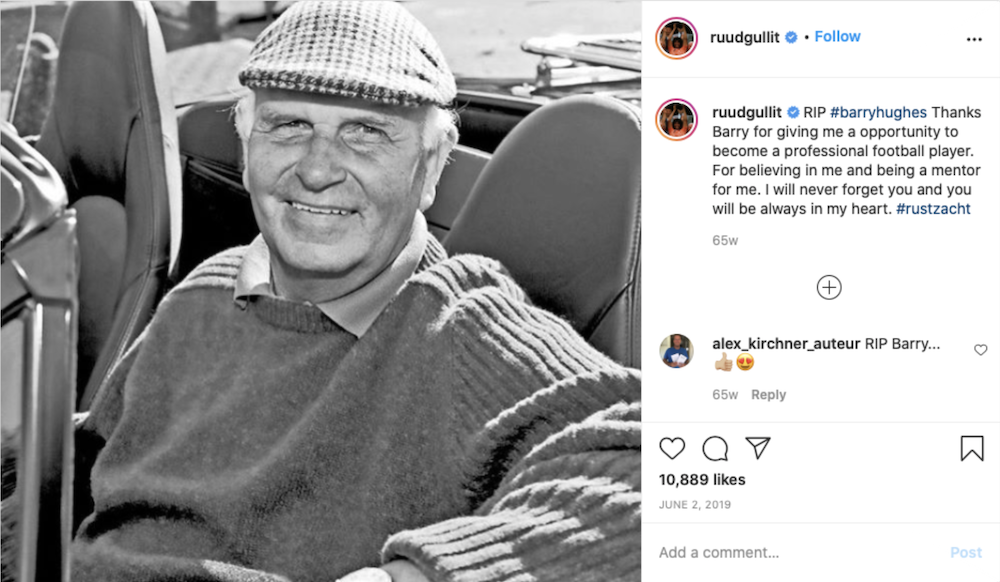The width and height of the screenshot is (1000, 582).
Task: Open the comment speech bubble icon
Action: coord(715,448)
